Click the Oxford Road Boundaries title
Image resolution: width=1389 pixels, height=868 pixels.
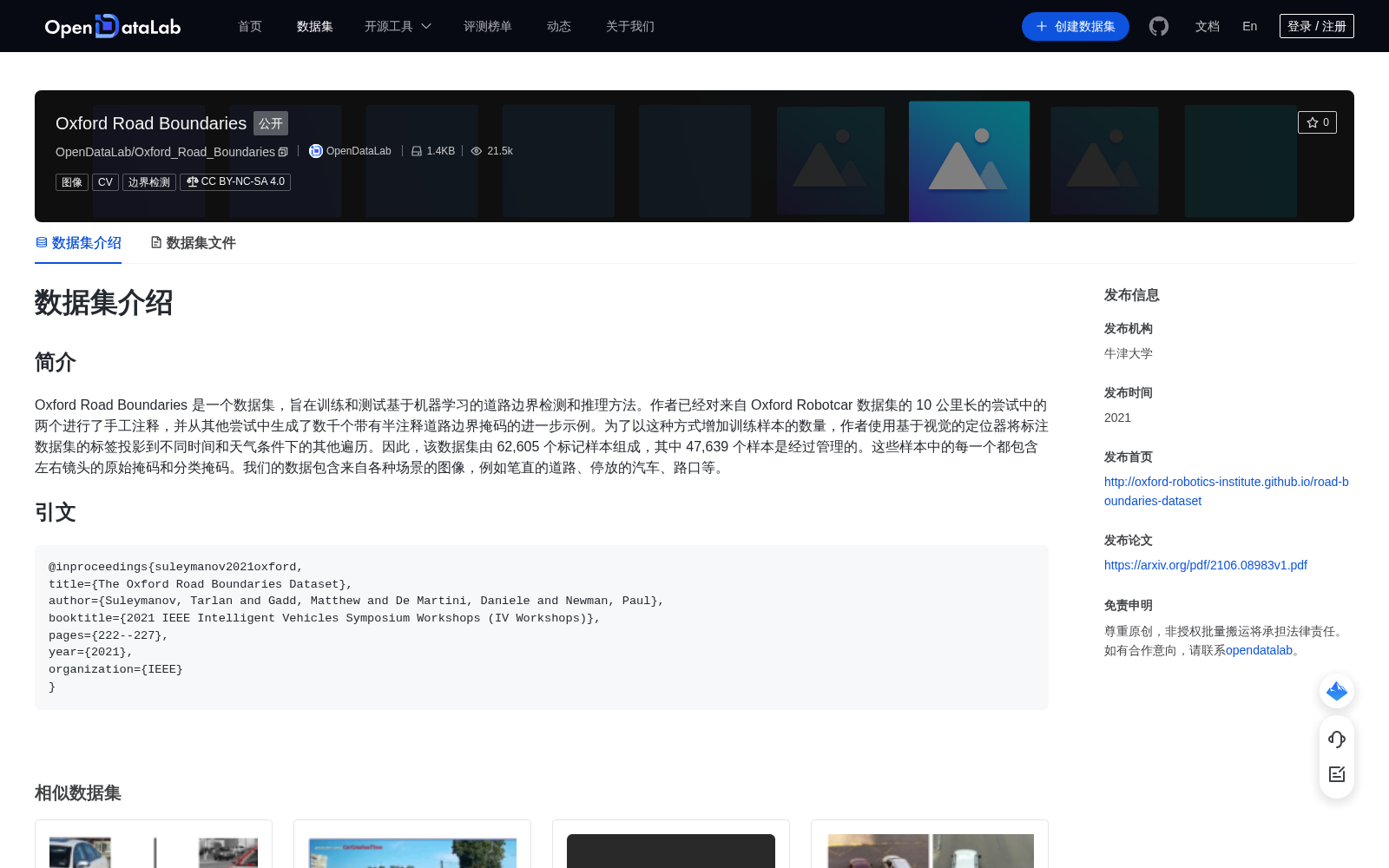[151, 123]
